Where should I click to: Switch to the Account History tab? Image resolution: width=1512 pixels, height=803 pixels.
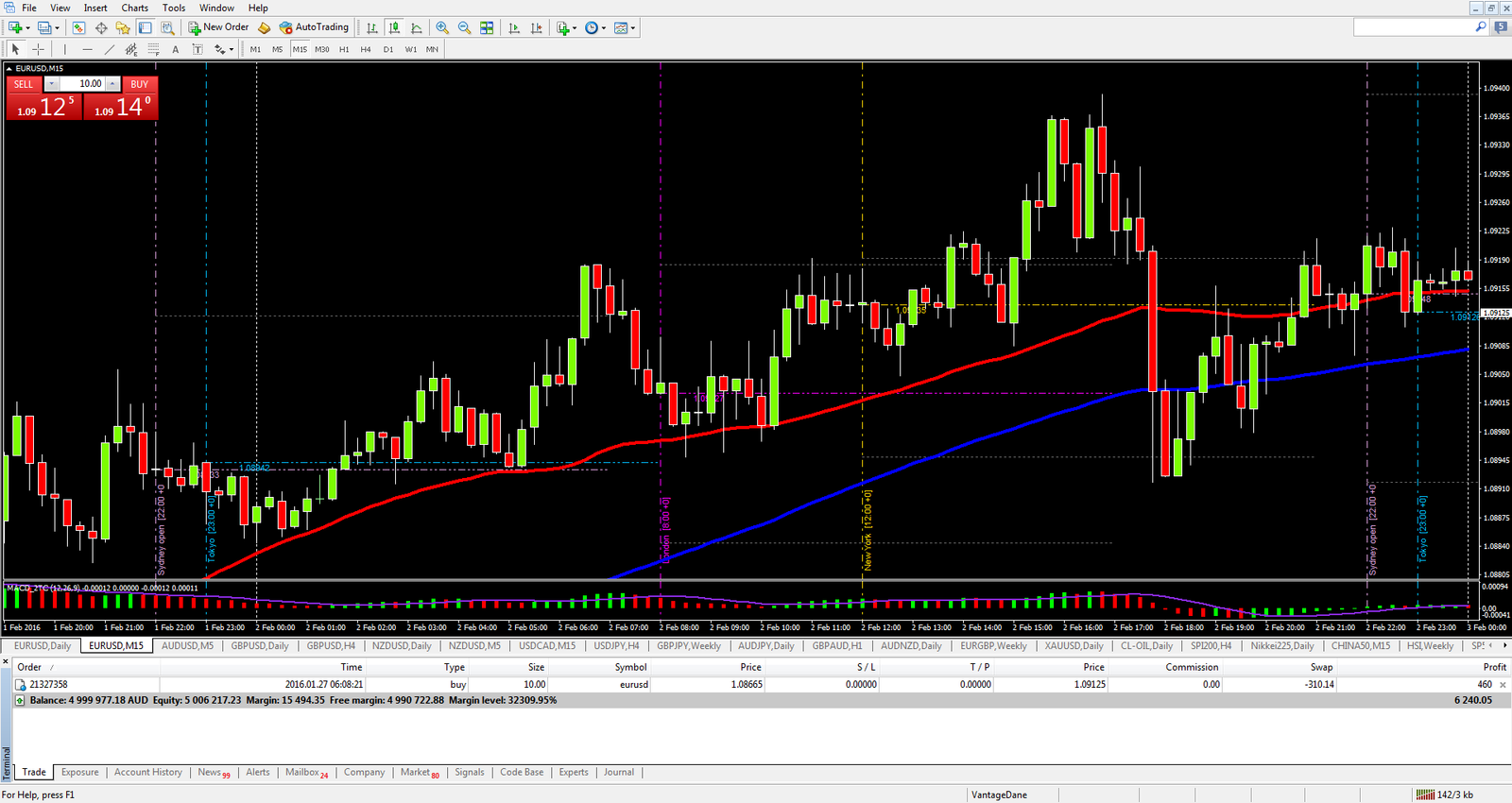147,772
